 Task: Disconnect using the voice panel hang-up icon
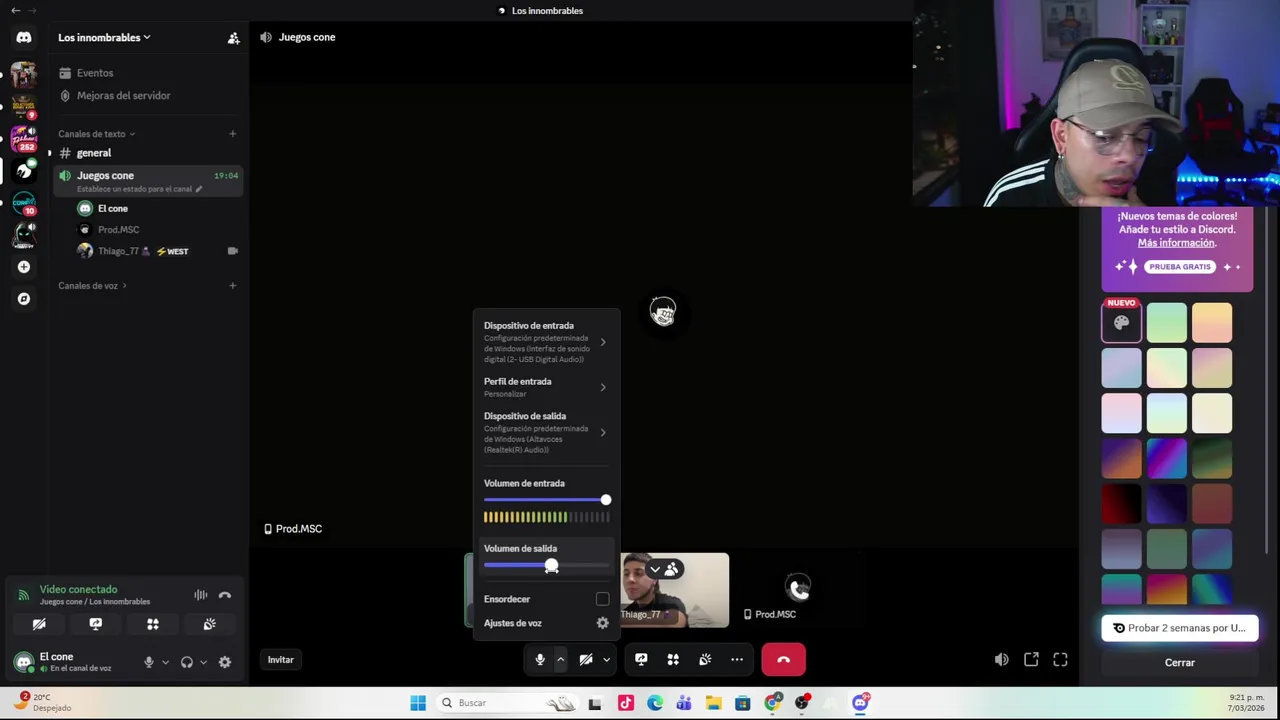tap(225, 595)
